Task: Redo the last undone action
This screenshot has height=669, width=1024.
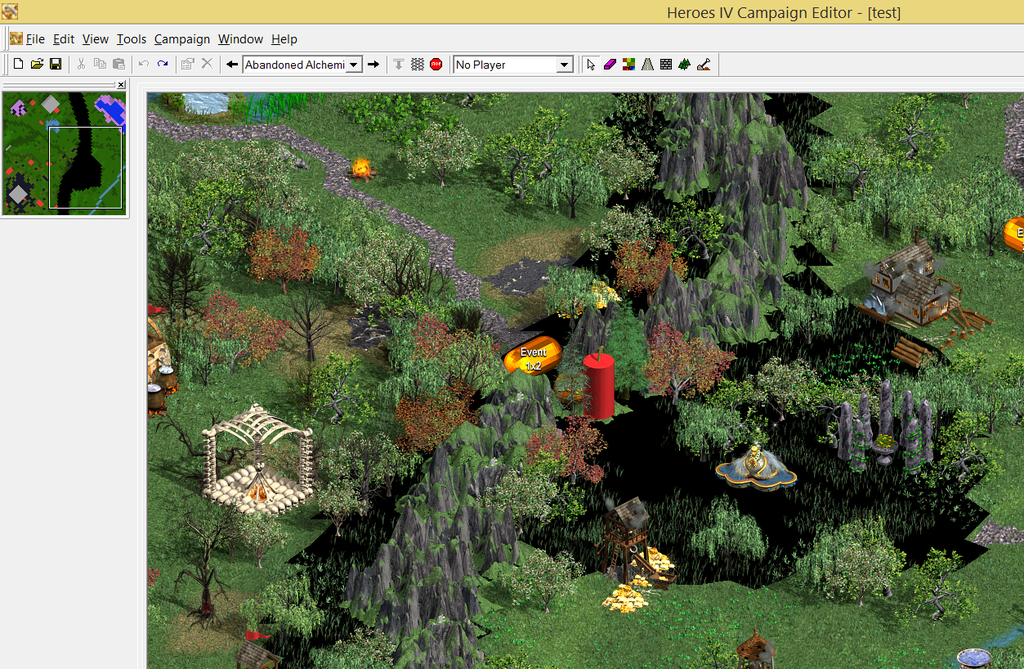Action: [163, 64]
